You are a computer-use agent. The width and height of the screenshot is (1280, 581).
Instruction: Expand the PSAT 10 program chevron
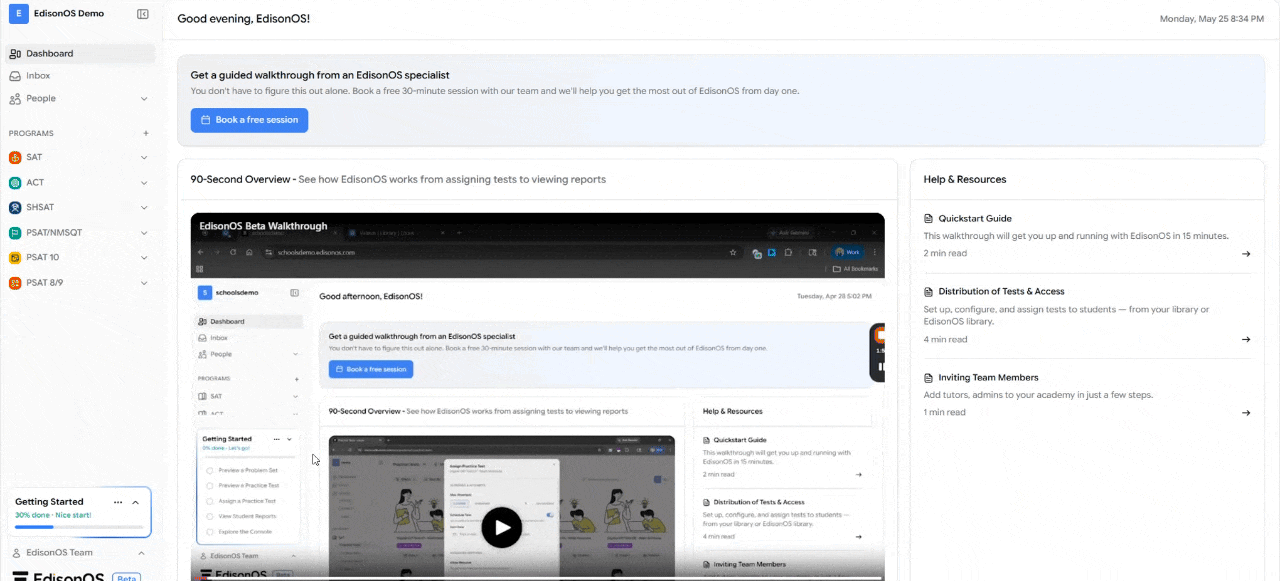tap(144, 258)
